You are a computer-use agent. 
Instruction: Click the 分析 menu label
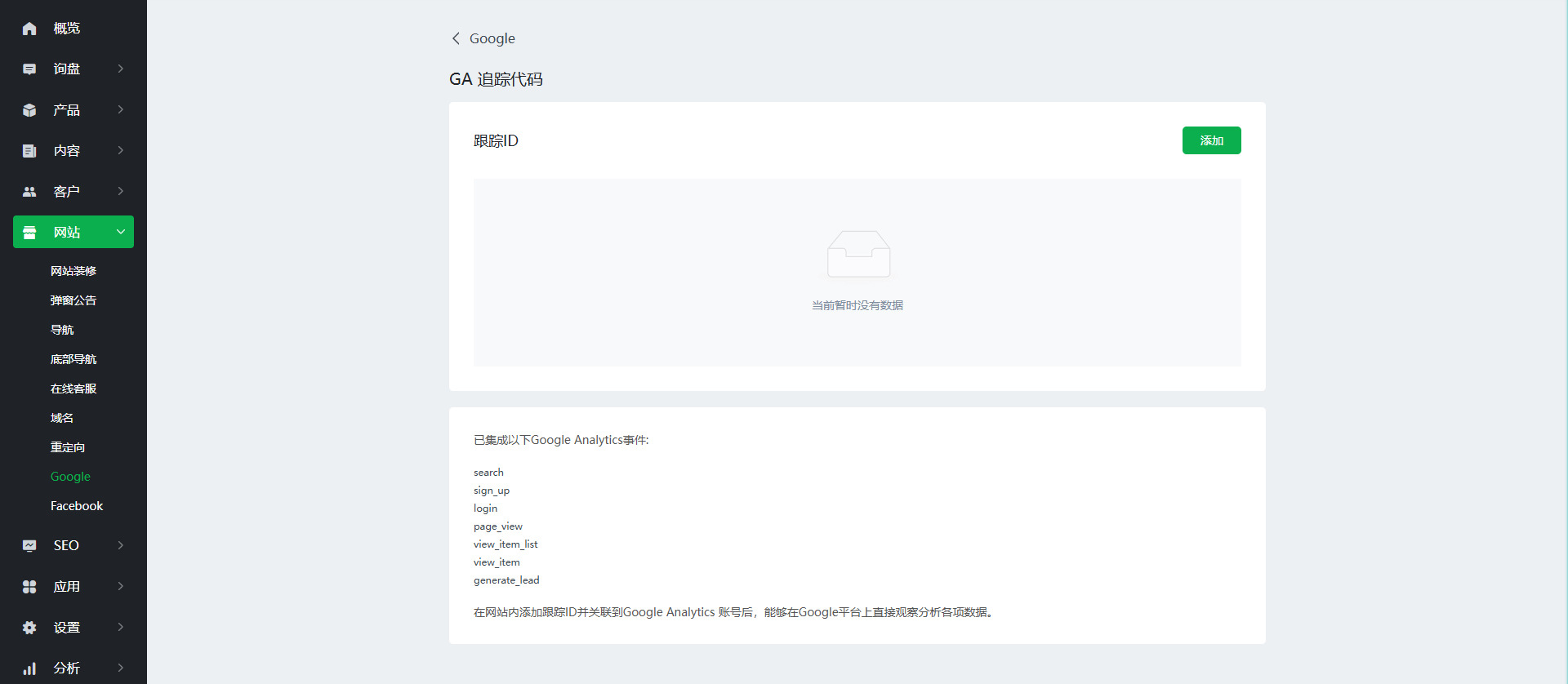67,668
